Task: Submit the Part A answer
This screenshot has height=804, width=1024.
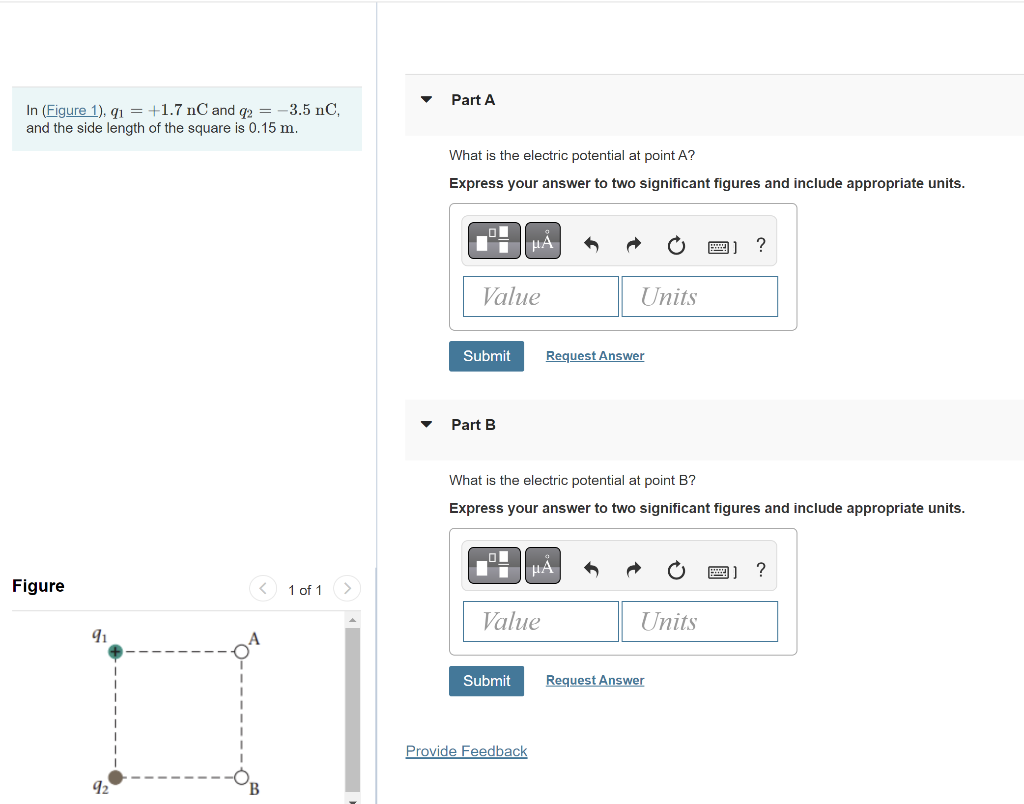Action: 486,356
